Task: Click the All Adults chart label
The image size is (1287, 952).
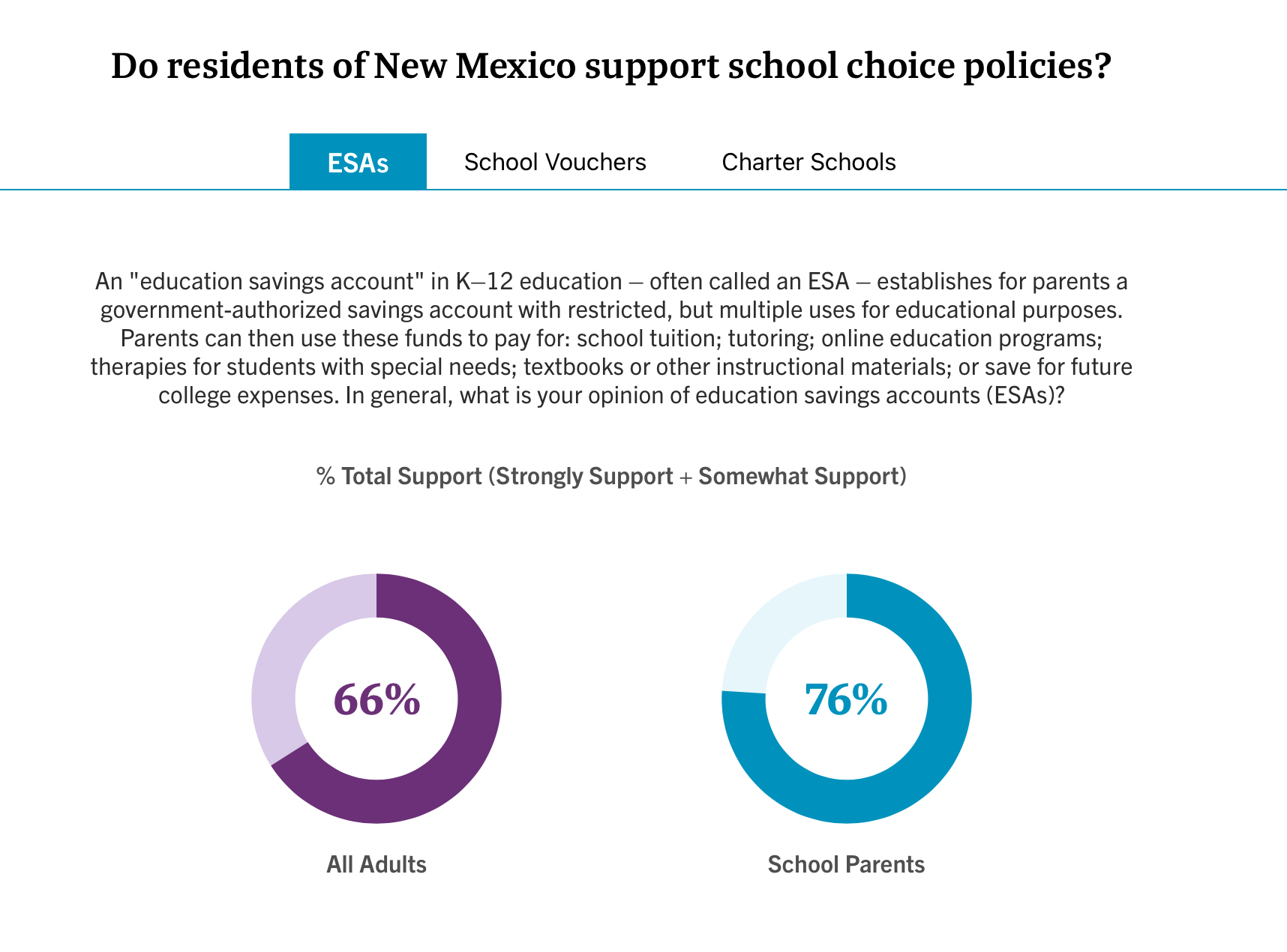Action: click(x=376, y=864)
